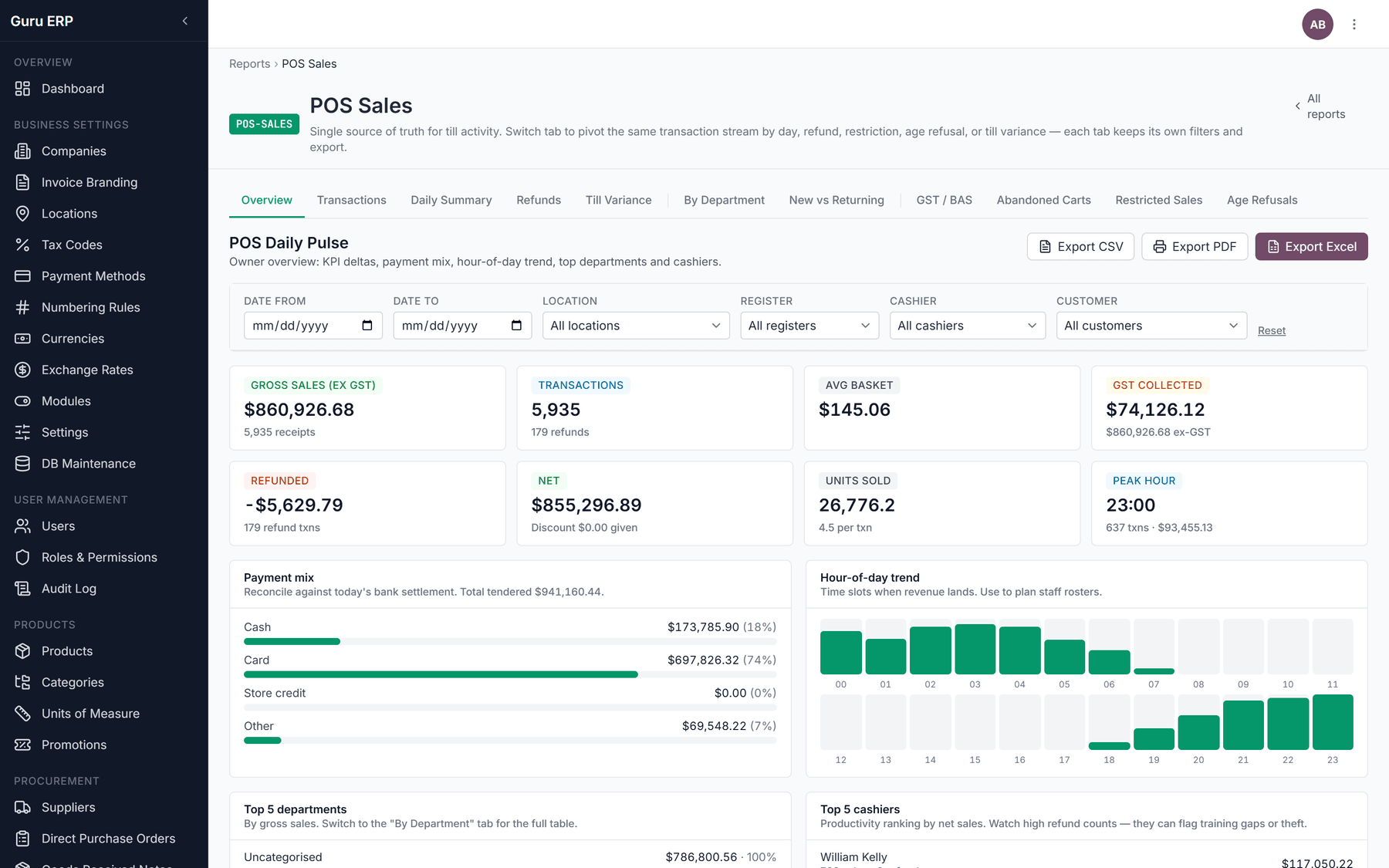Click the Companies building icon
This screenshot has width=1389, height=868.
click(x=22, y=151)
